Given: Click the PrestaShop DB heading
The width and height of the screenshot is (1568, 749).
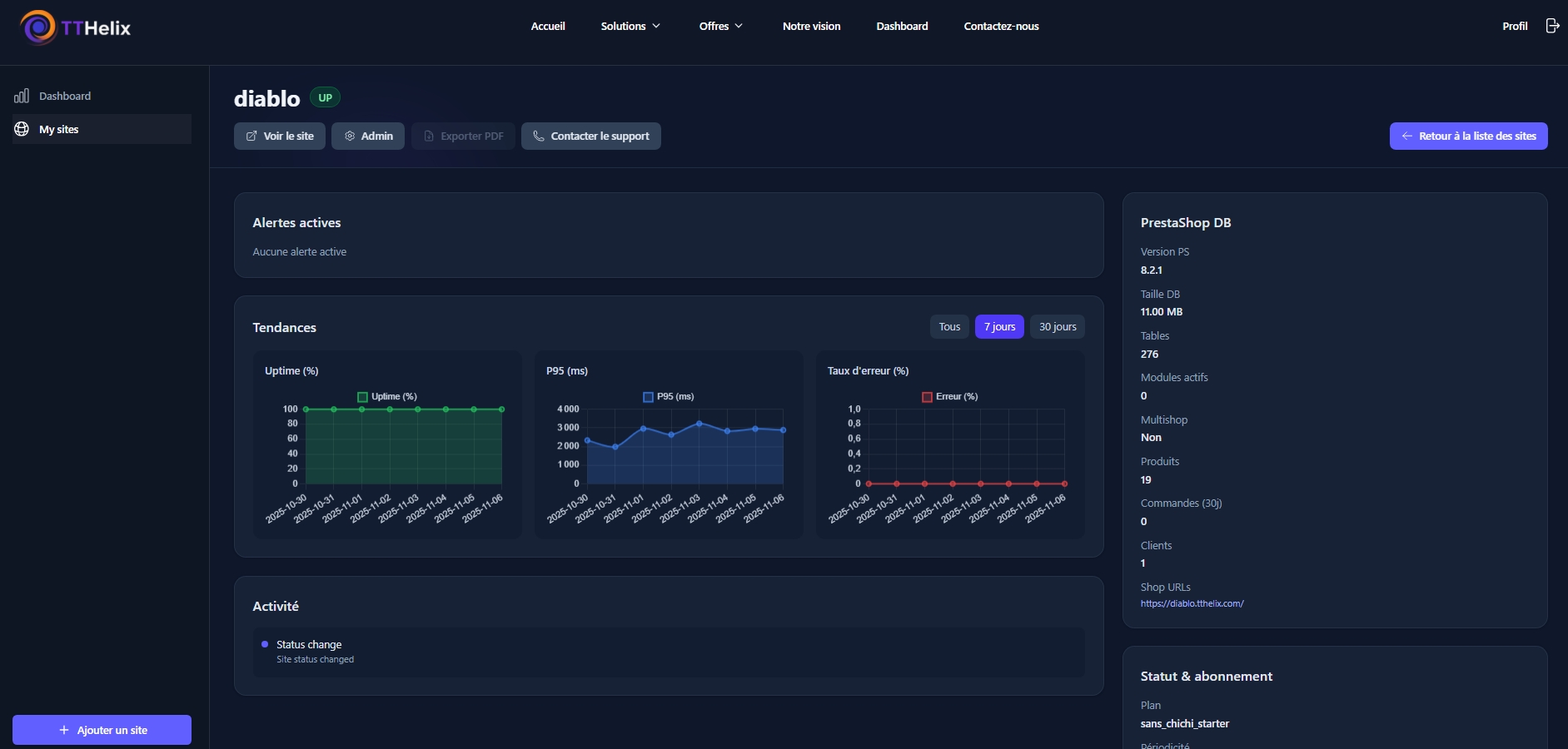Looking at the screenshot, I should [x=1186, y=223].
